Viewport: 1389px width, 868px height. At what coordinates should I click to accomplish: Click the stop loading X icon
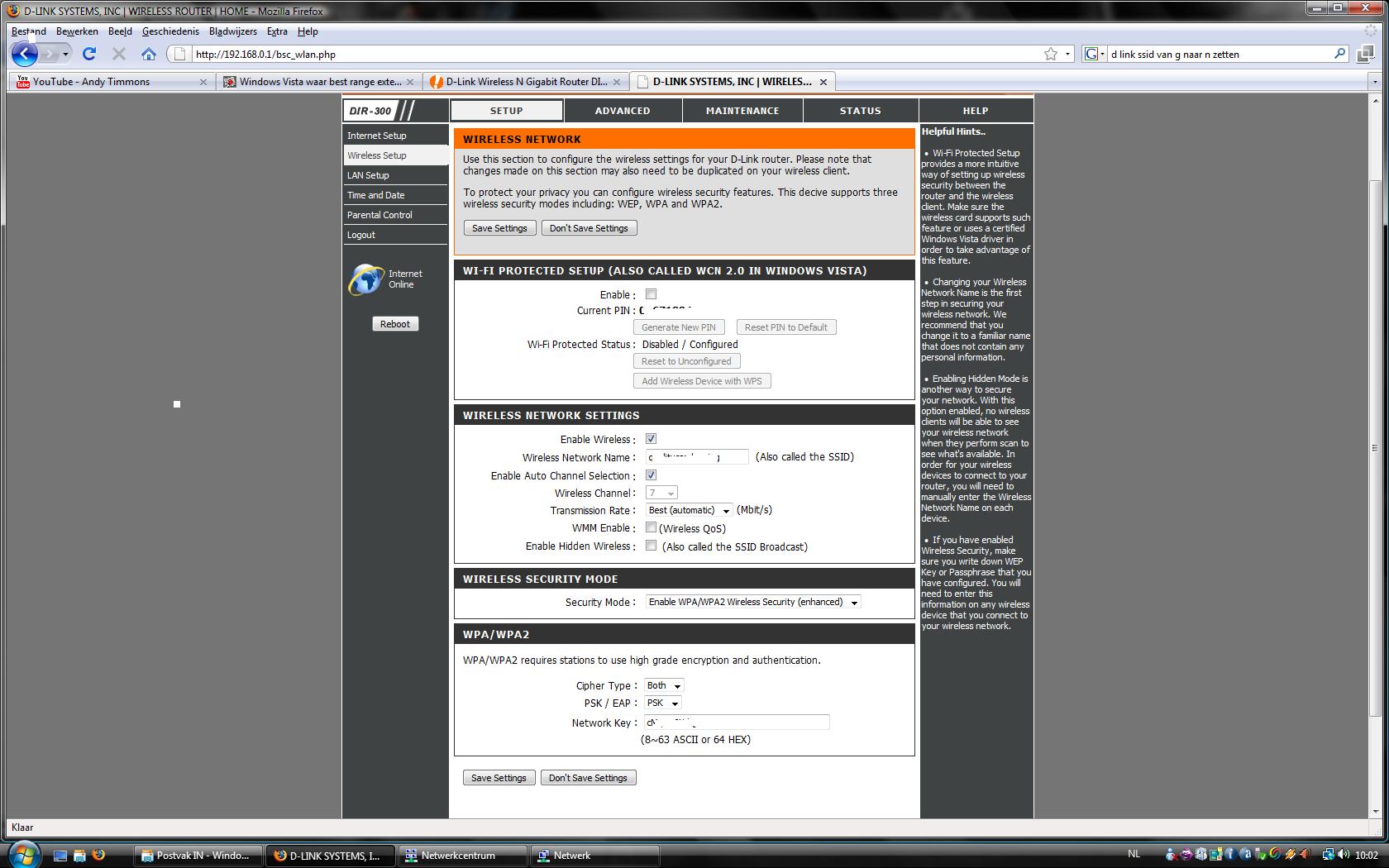(118, 54)
